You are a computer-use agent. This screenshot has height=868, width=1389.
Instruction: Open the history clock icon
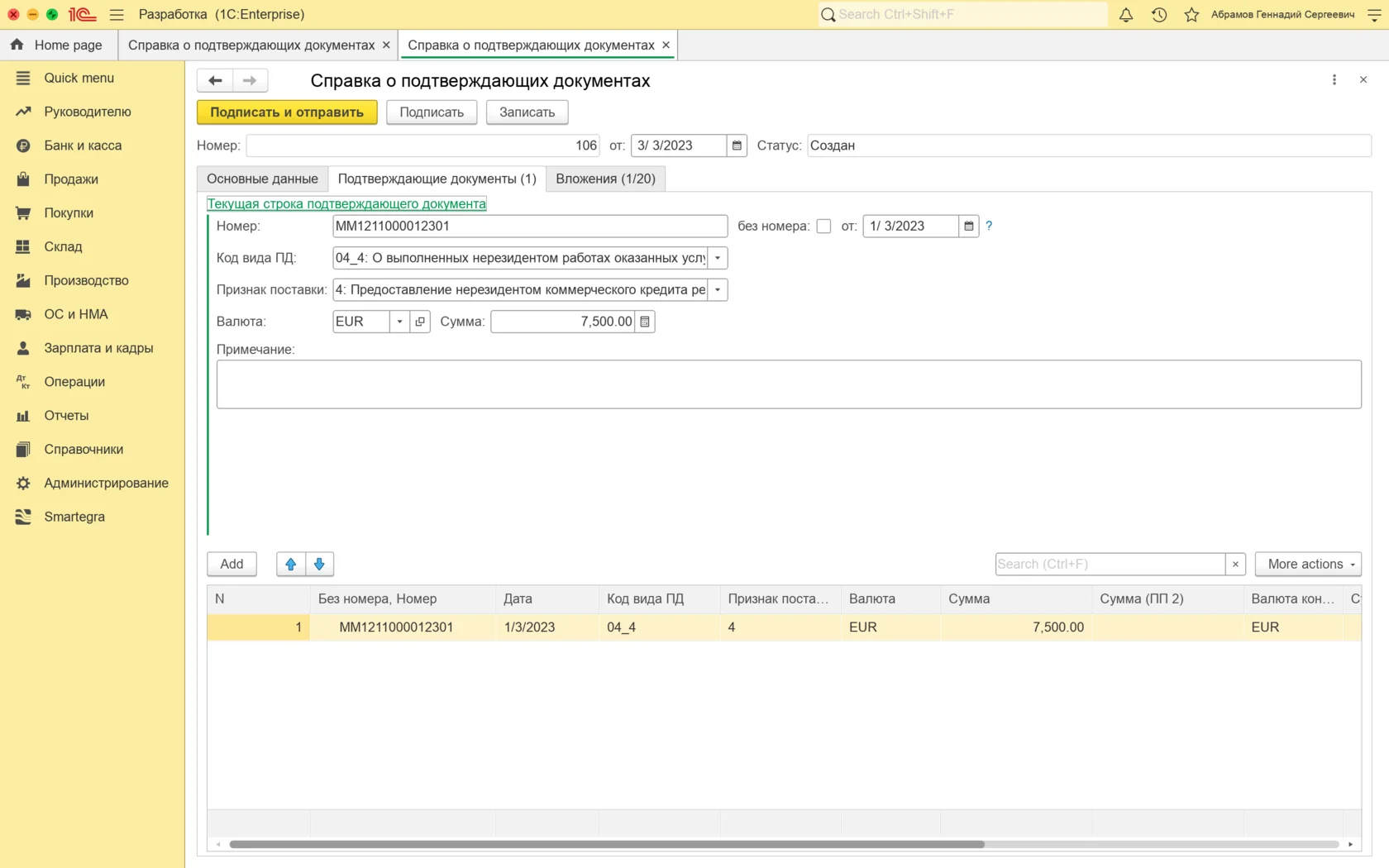[1159, 15]
